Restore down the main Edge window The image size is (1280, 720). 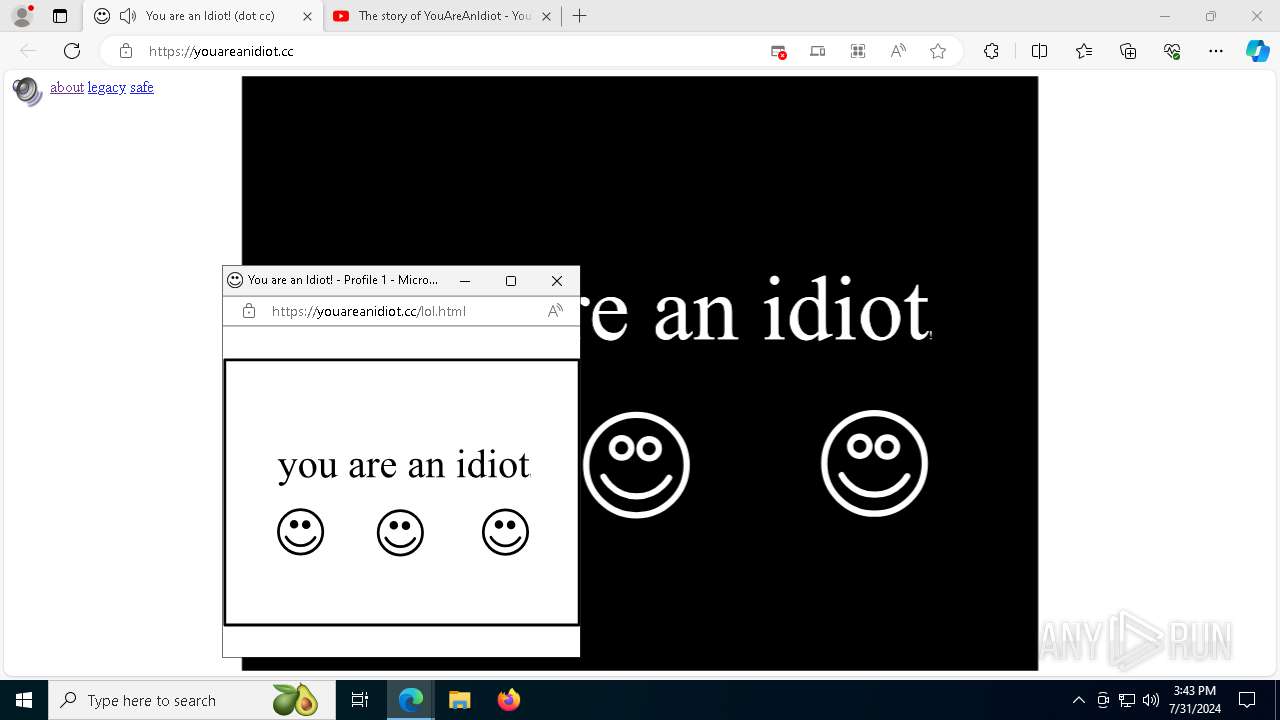1210,16
